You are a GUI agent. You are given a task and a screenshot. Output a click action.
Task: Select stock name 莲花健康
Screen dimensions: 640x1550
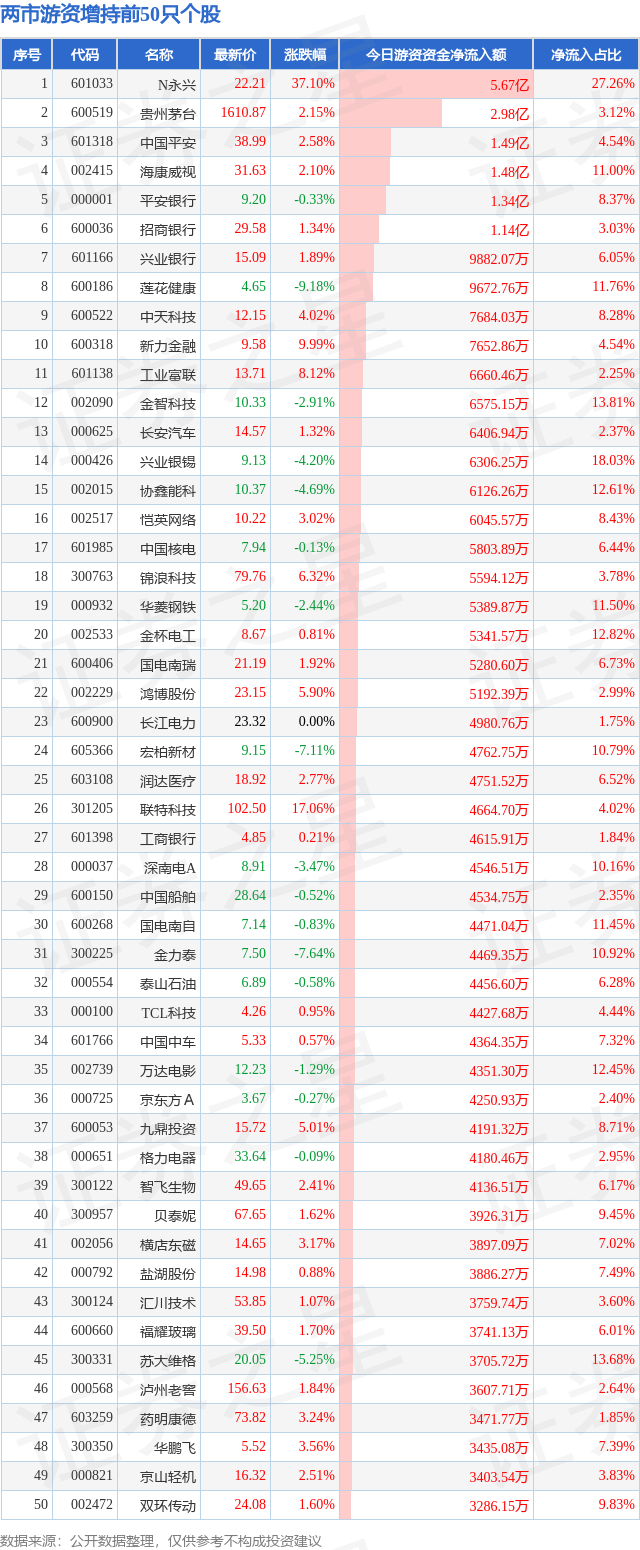click(168, 288)
